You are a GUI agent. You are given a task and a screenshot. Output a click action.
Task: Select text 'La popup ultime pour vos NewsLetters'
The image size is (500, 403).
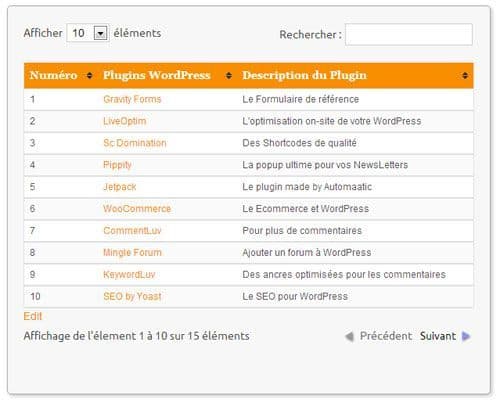325,165
